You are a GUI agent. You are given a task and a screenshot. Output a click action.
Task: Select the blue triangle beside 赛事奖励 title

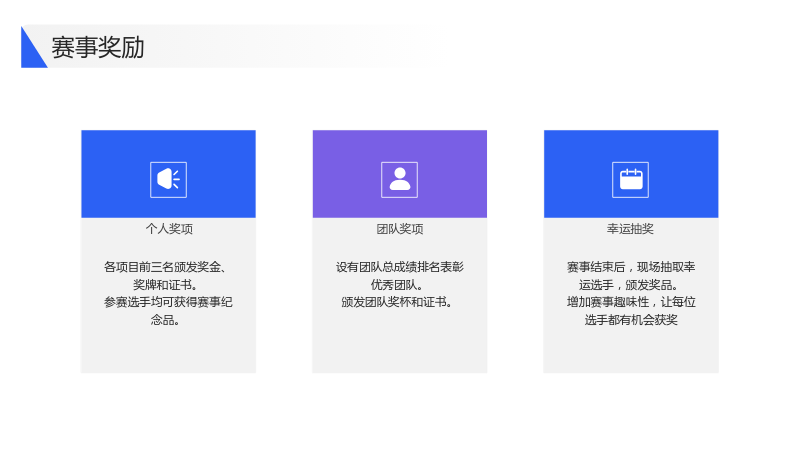tap(34, 47)
